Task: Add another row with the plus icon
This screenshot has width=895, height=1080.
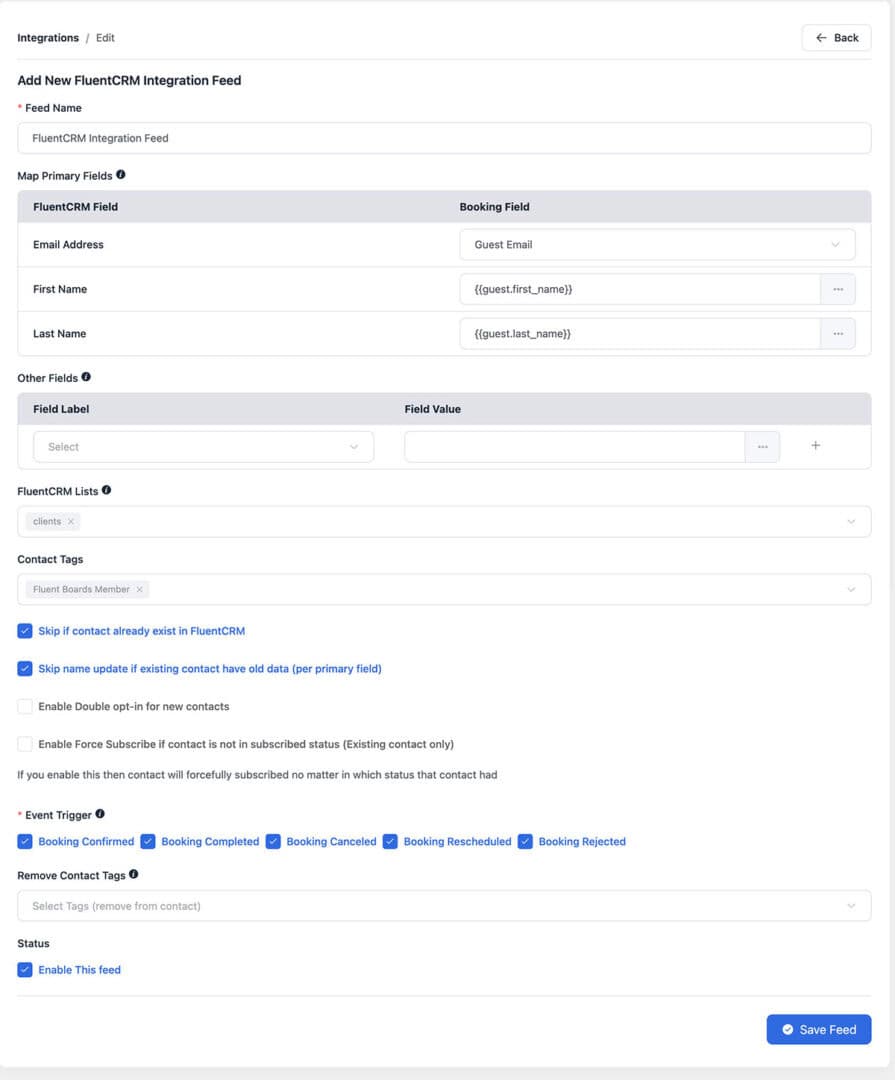Action: click(816, 446)
